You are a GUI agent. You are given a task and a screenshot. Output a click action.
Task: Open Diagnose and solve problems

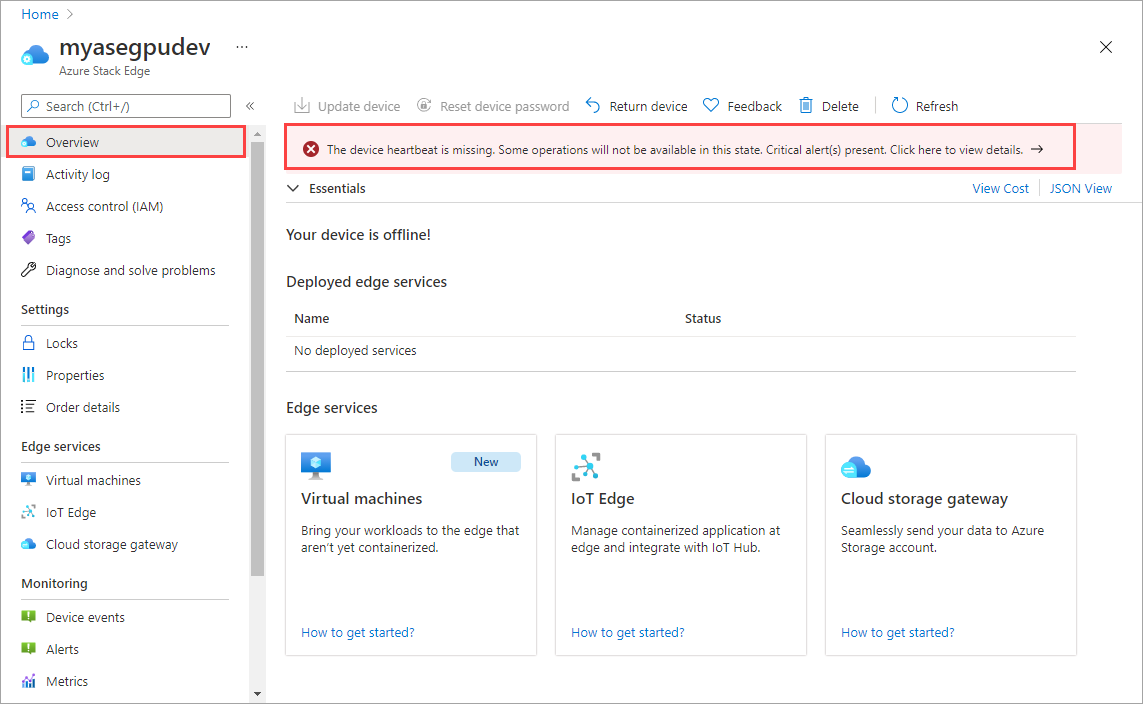click(130, 270)
